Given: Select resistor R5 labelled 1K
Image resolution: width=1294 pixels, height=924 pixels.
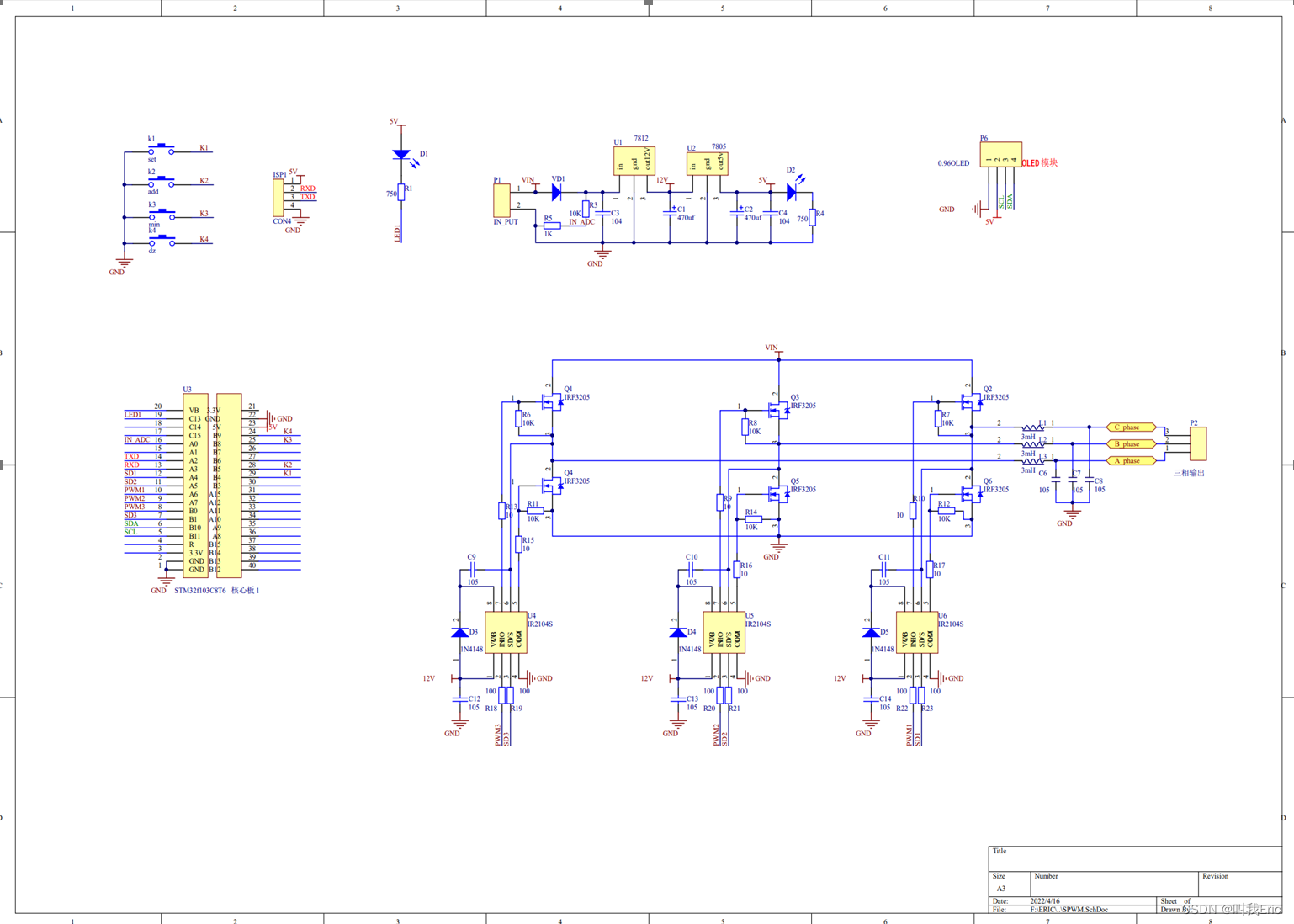Looking at the screenshot, I should pyautogui.click(x=552, y=226).
